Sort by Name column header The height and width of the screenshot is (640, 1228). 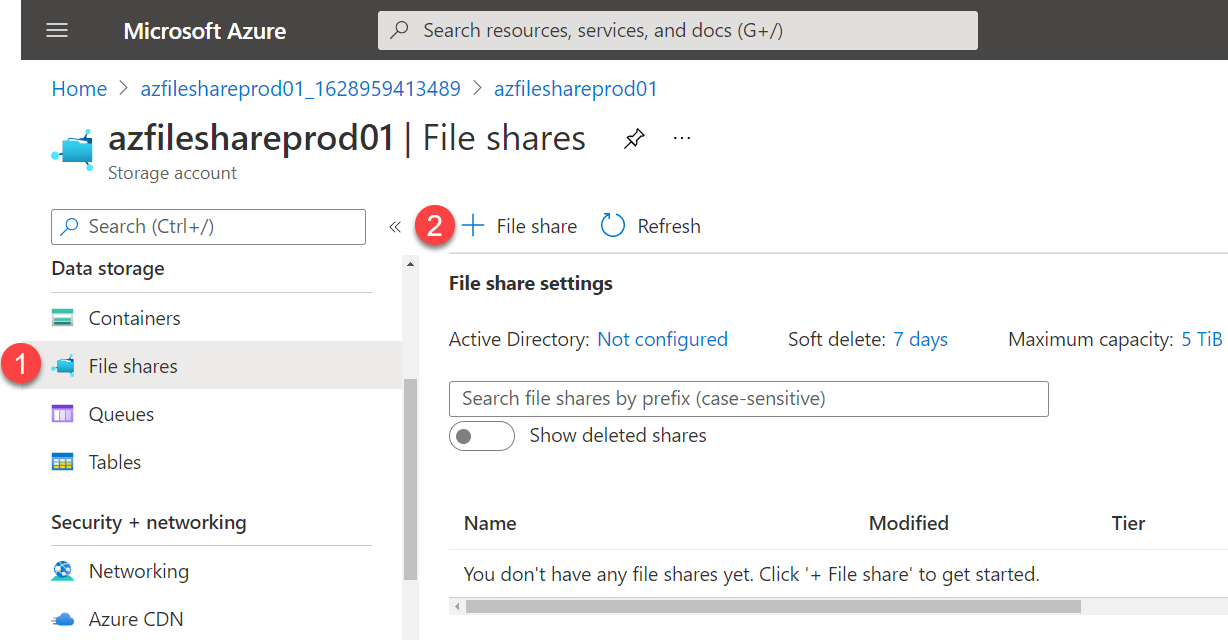[x=490, y=523]
